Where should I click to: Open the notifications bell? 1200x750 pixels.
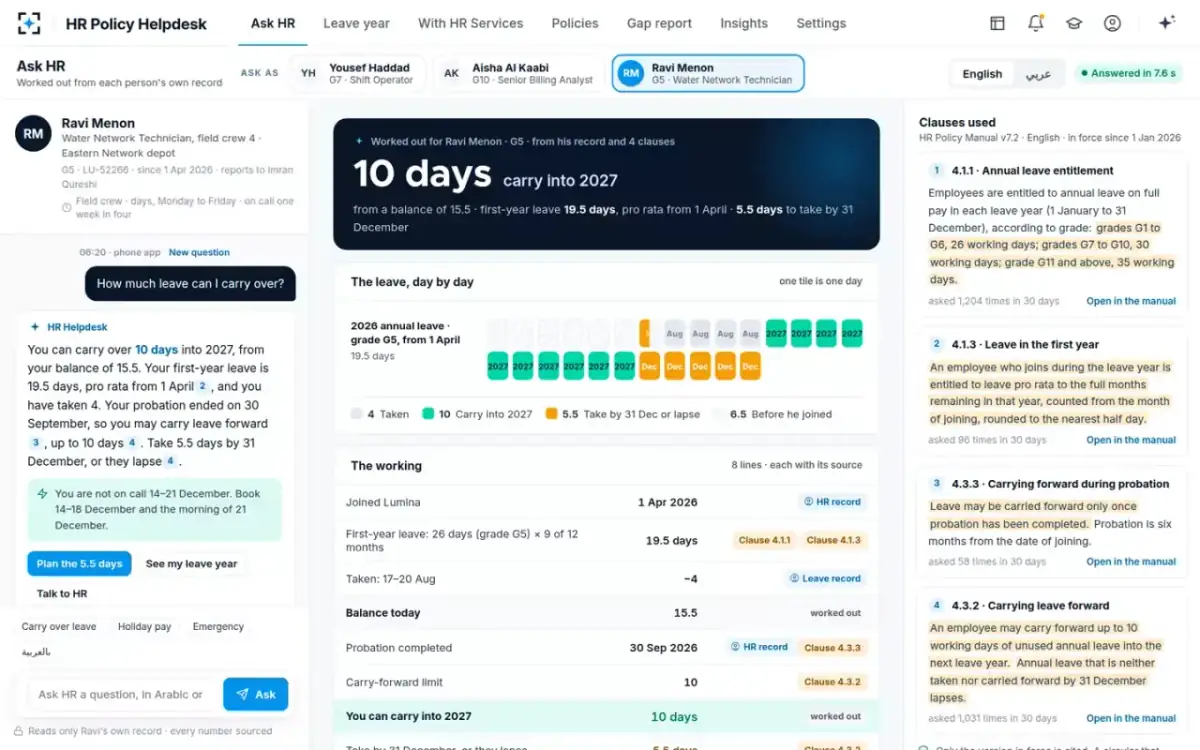click(x=1035, y=23)
